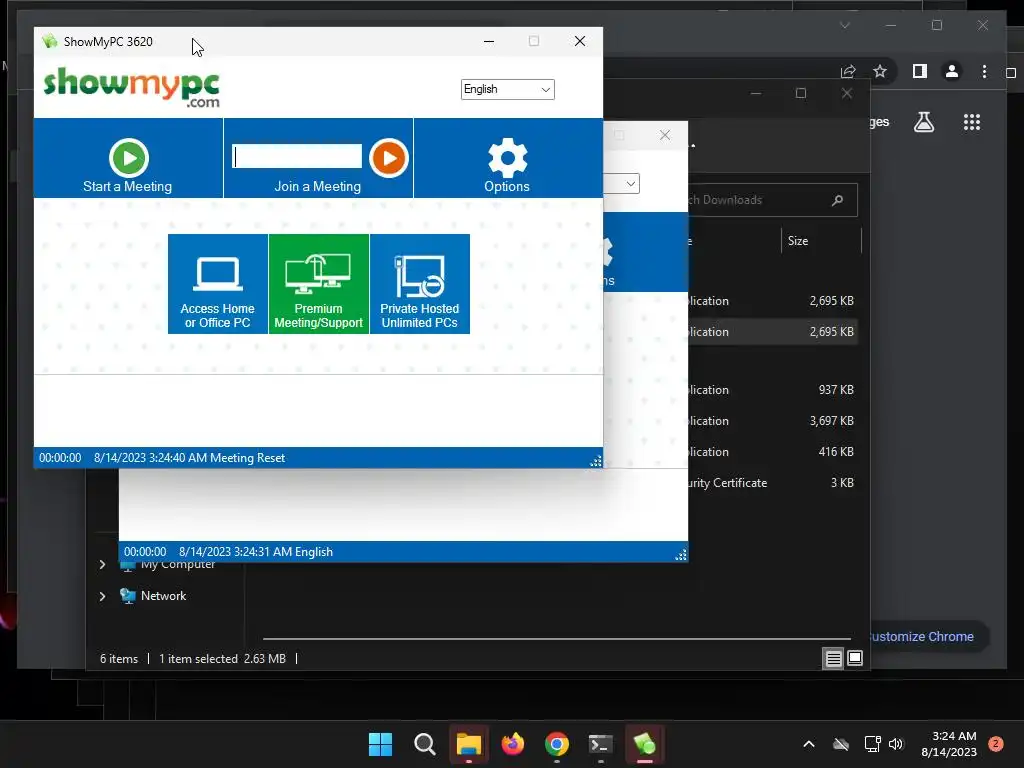Select the highlighted 2,695 KB file row
Image resolution: width=1024 pixels, height=768 pixels.
(x=773, y=332)
